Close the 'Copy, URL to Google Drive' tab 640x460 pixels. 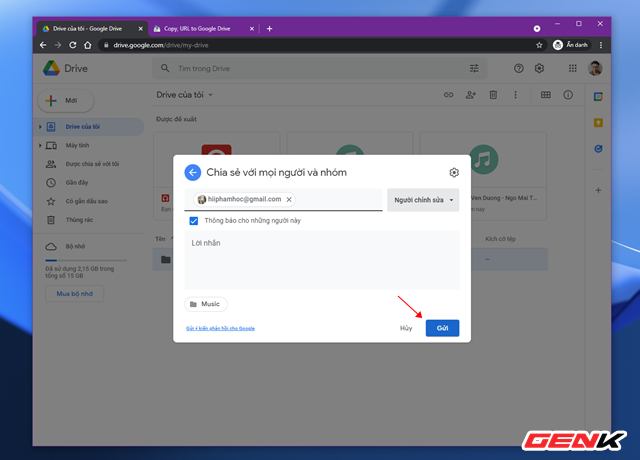[x=251, y=29]
